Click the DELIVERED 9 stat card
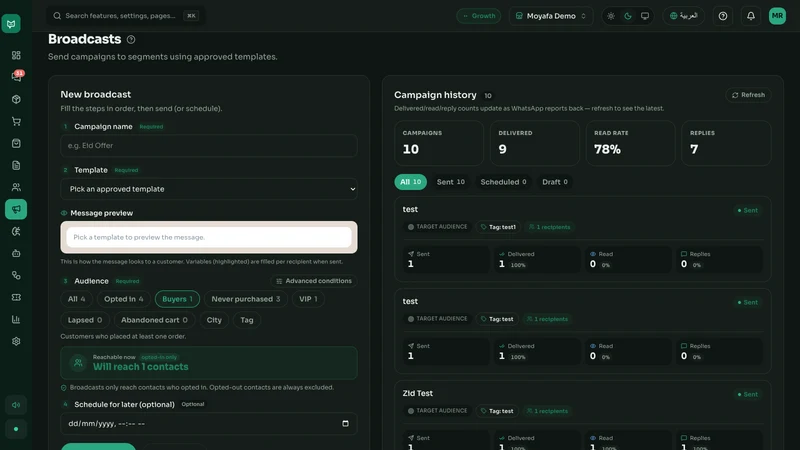This screenshot has width=800, height=450. pos(535,143)
